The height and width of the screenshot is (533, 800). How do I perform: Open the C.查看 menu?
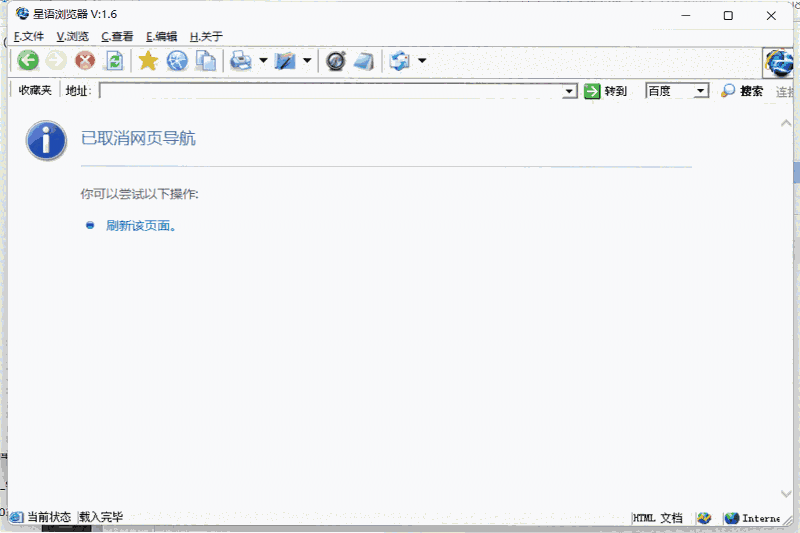[x=117, y=37]
